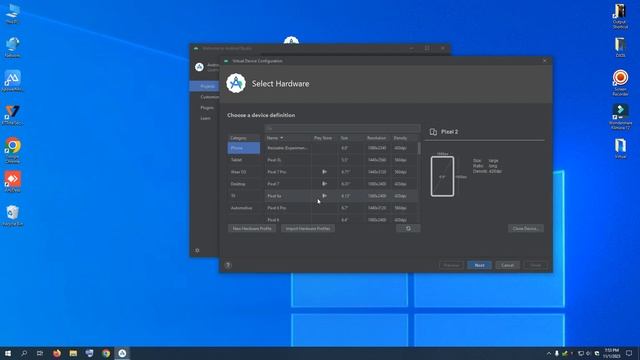Screen dimensions: 640x360
Task: Open ApowerMirror desktop icon
Action: 13,80
